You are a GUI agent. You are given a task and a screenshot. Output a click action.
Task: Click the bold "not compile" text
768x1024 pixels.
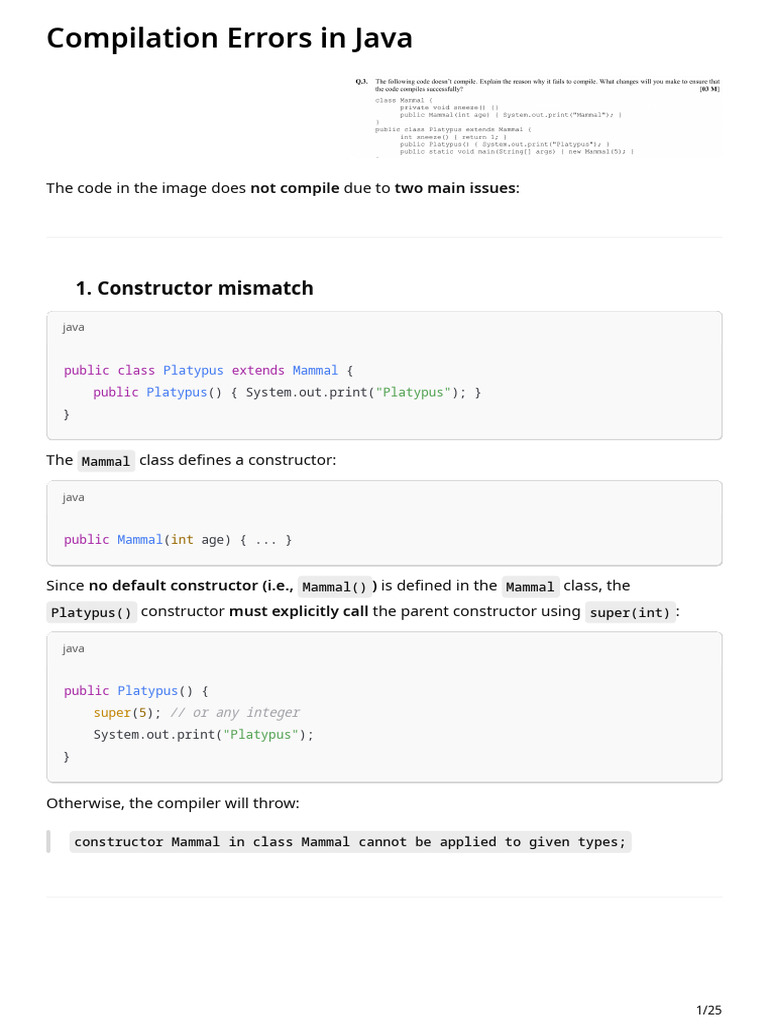(294, 188)
